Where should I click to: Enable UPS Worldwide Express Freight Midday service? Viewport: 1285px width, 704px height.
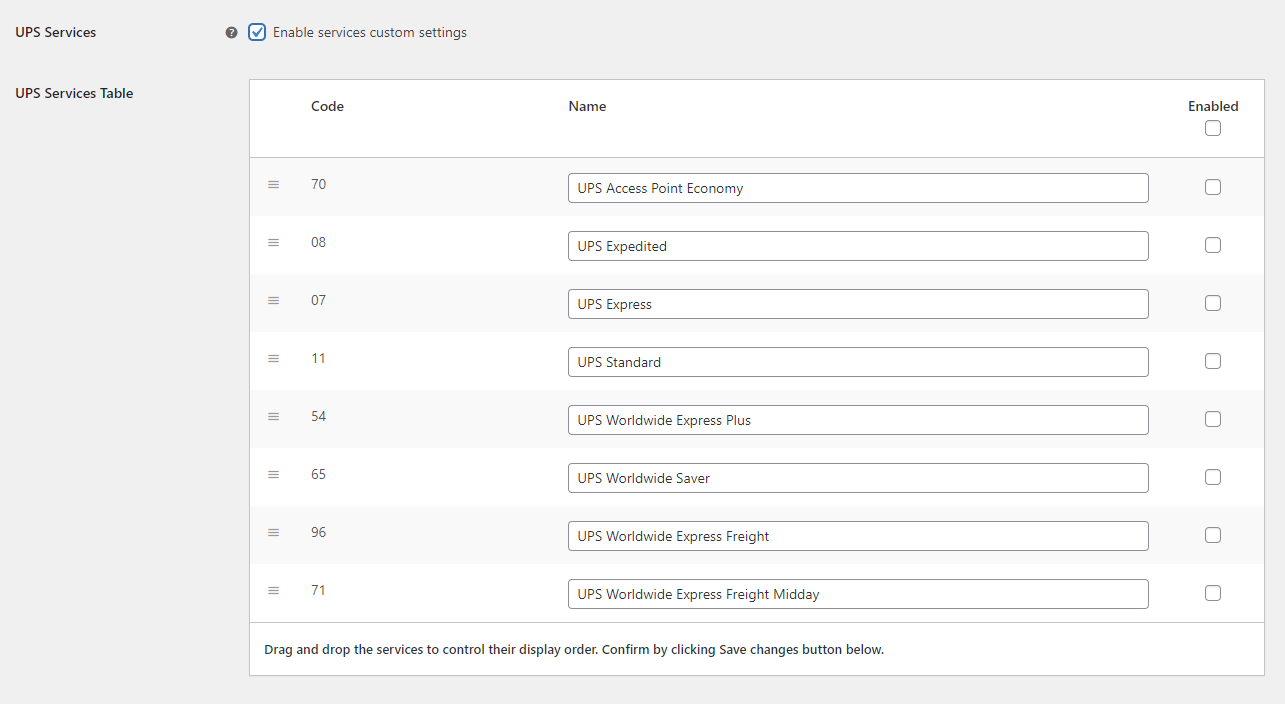(1213, 593)
